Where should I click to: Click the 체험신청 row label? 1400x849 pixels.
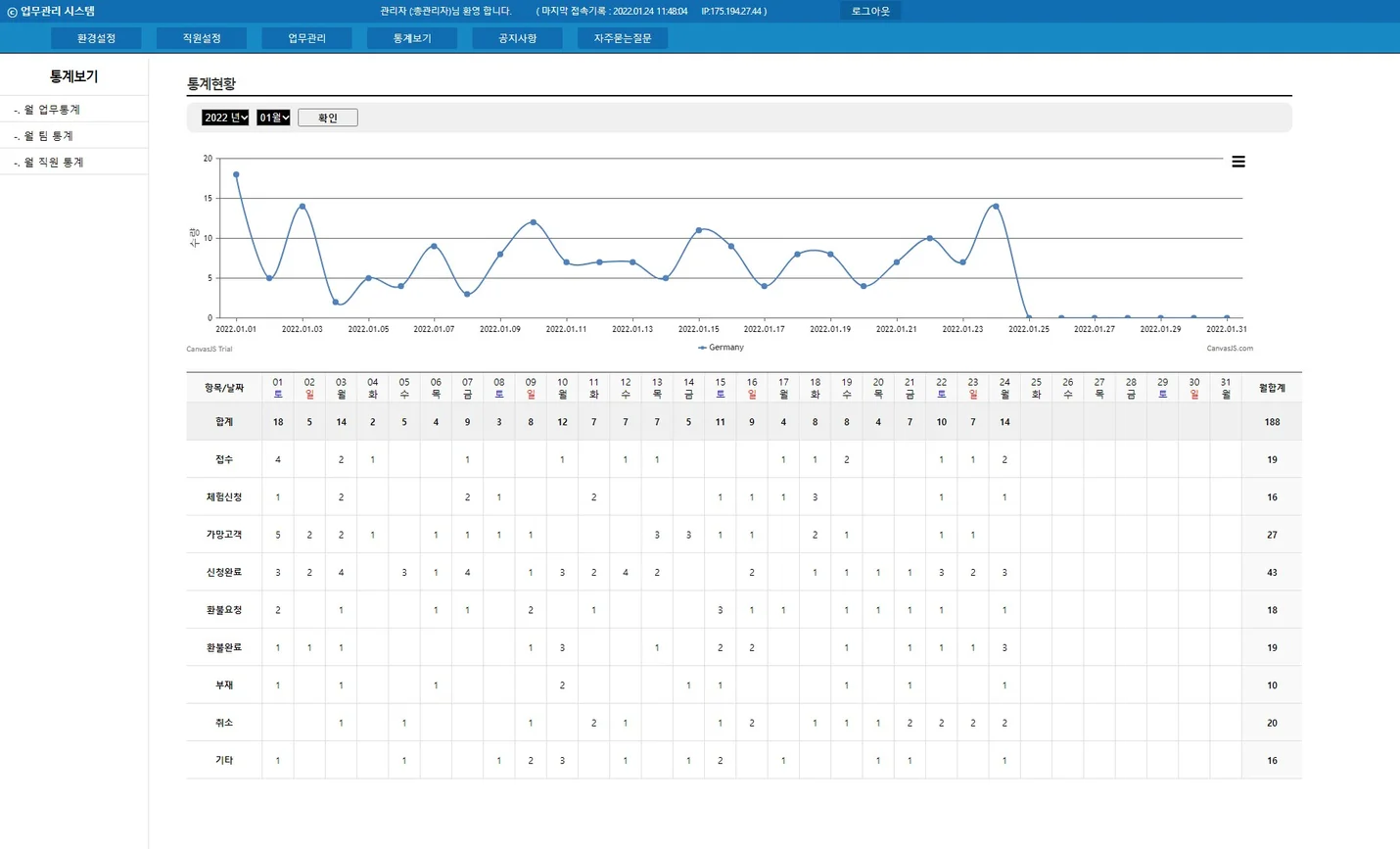pyautogui.click(x=224, y=497)
